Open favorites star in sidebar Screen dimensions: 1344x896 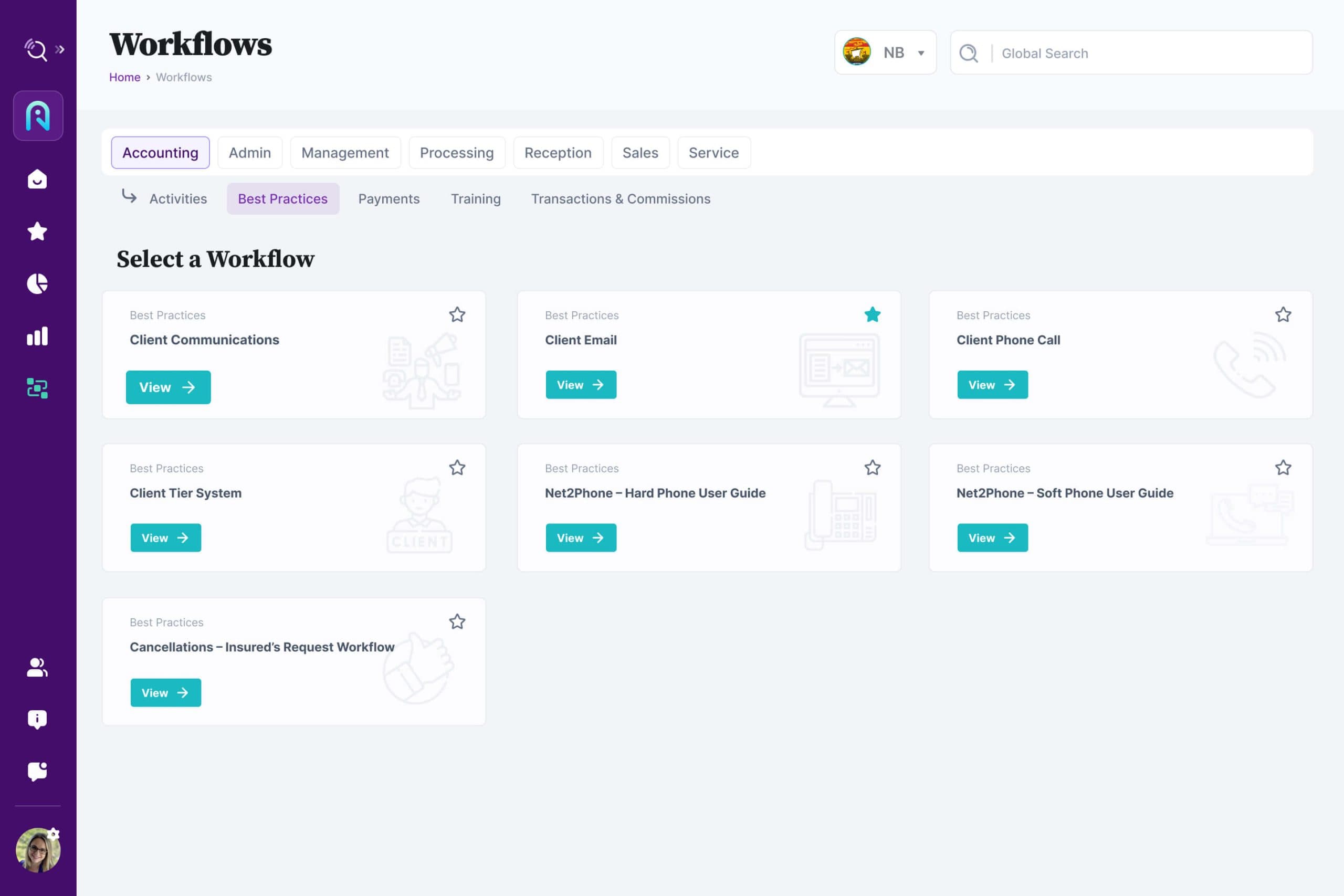click(x=37, y=231)
